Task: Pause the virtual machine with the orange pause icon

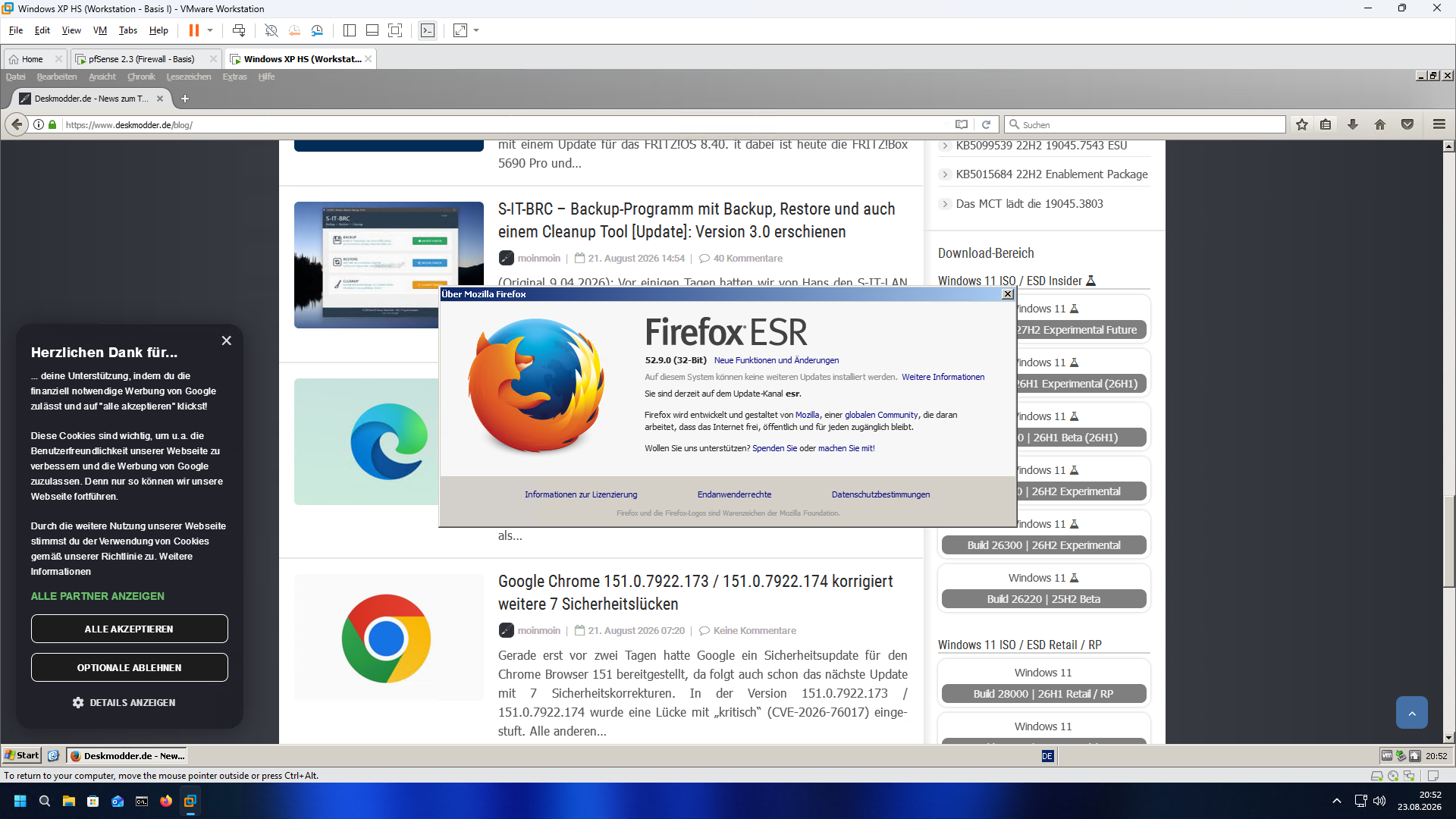Action: pyautogui.click(x=194, y=30)
